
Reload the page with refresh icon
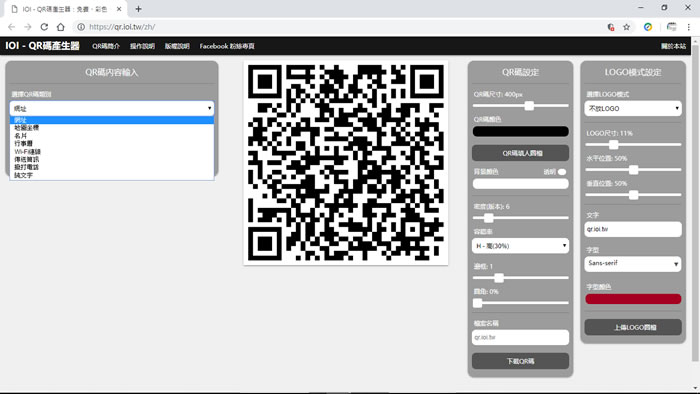click(44, 27)
